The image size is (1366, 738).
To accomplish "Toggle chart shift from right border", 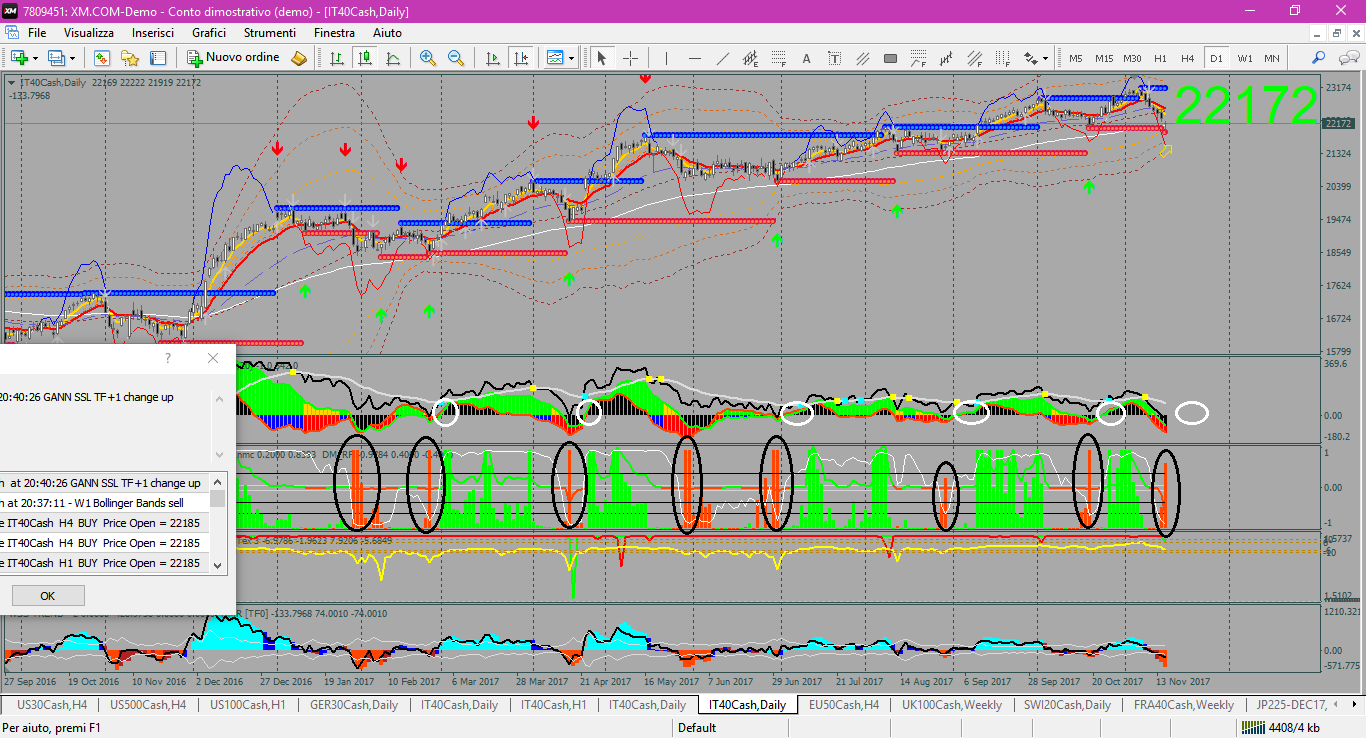I will click(520, 58).
